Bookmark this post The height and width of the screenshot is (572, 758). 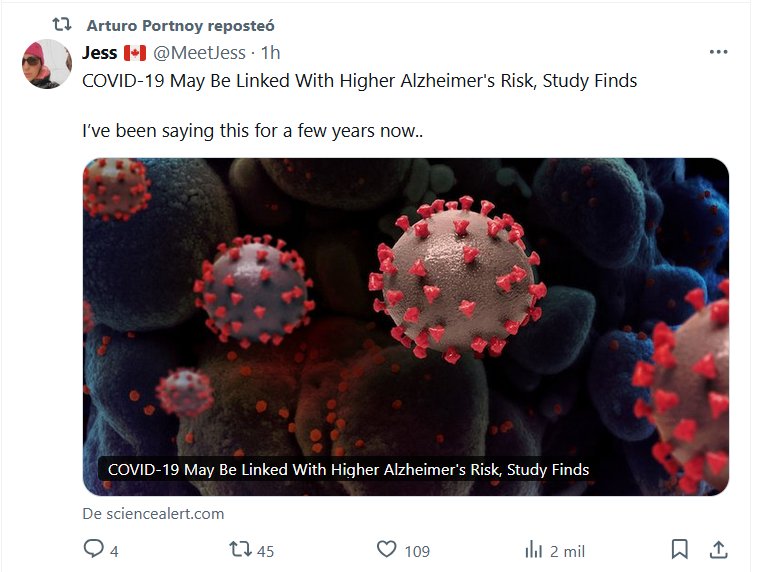(x=679, y=549)
